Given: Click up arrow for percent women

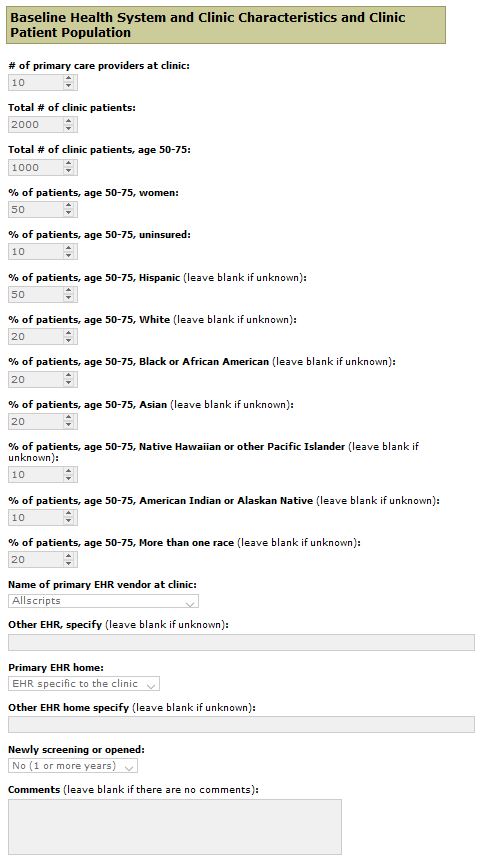Looking at the screenshot, I should coord(69,206).
